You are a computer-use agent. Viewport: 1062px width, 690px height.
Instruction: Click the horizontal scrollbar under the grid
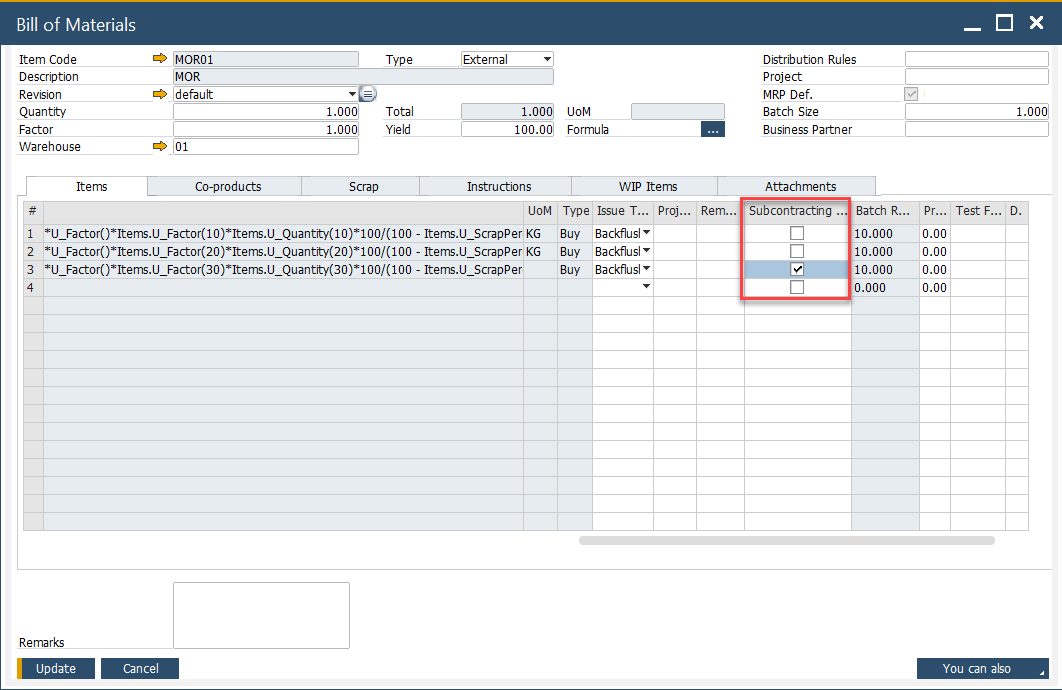click(786, 540)
